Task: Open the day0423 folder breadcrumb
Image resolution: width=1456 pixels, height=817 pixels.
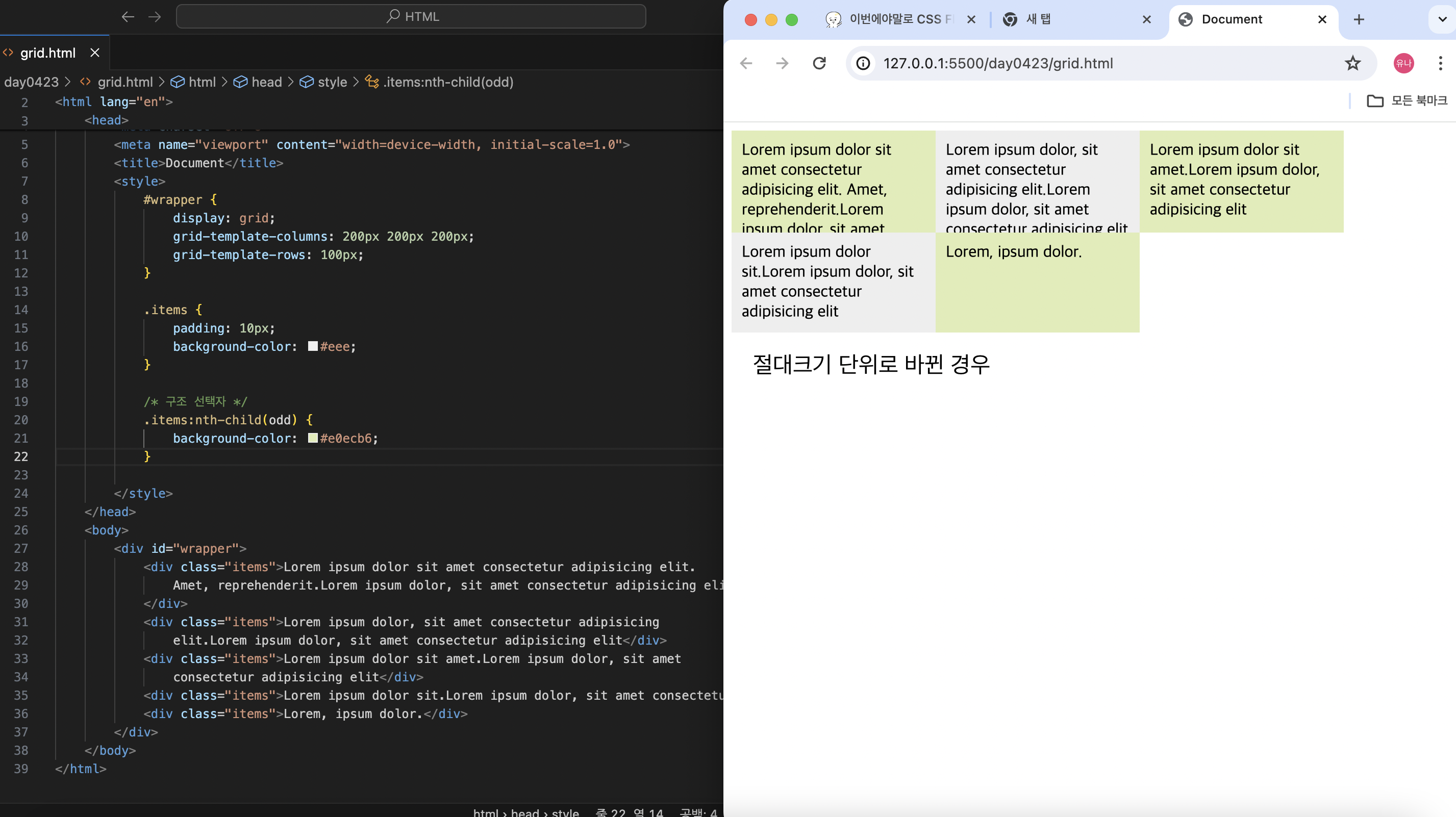Action: pyautogui.click(x=31, y=82)
